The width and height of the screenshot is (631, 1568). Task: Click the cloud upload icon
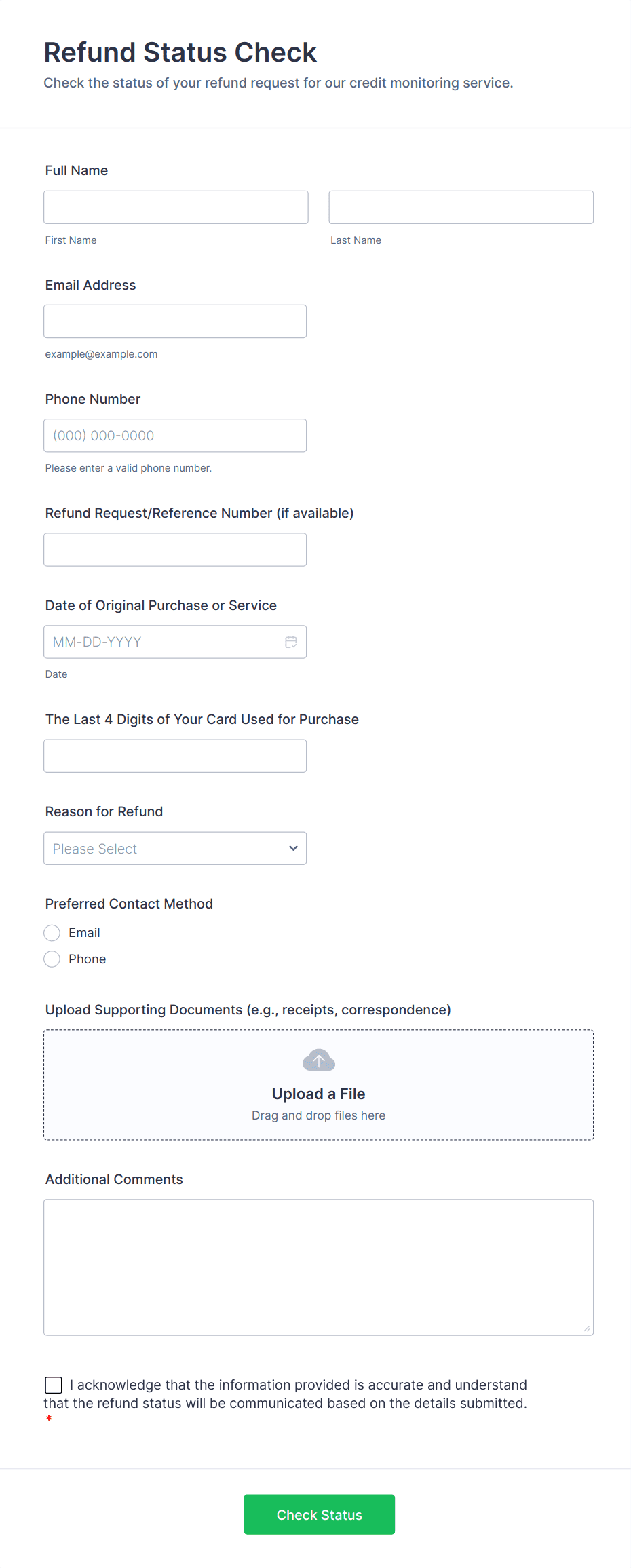(318, 1060)
